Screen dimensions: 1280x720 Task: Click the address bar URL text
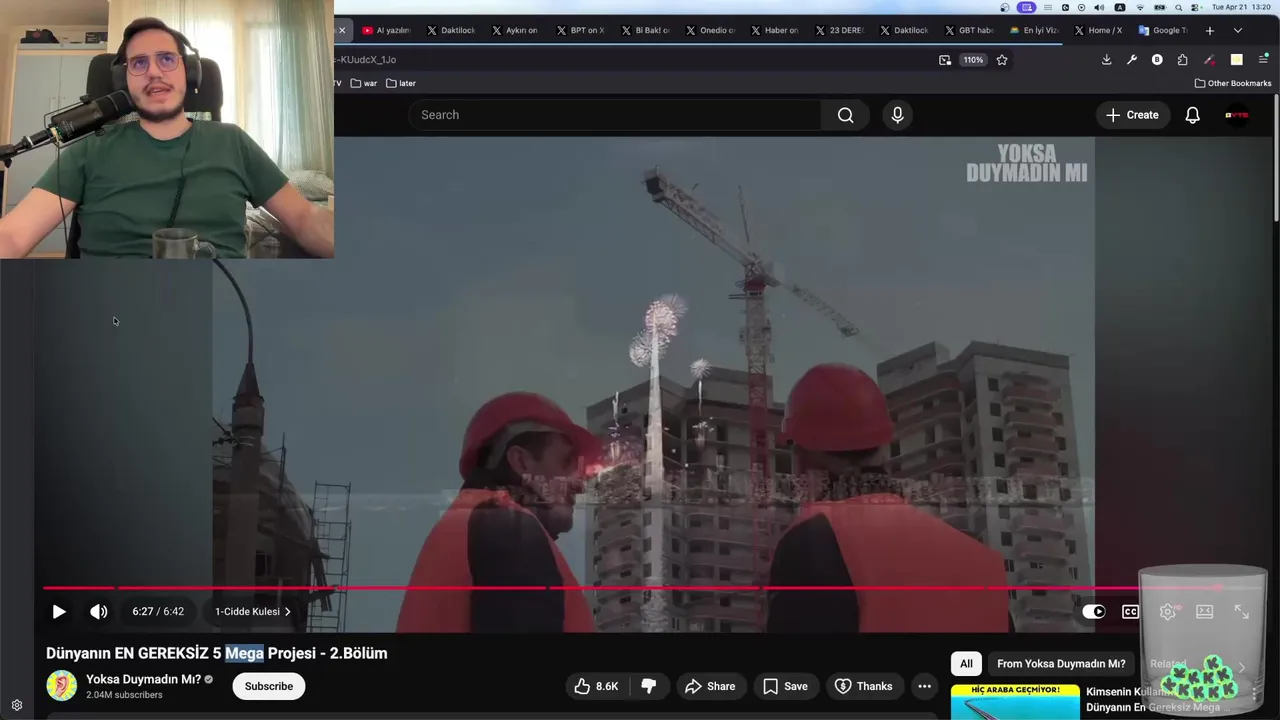[x=366, y=60]
